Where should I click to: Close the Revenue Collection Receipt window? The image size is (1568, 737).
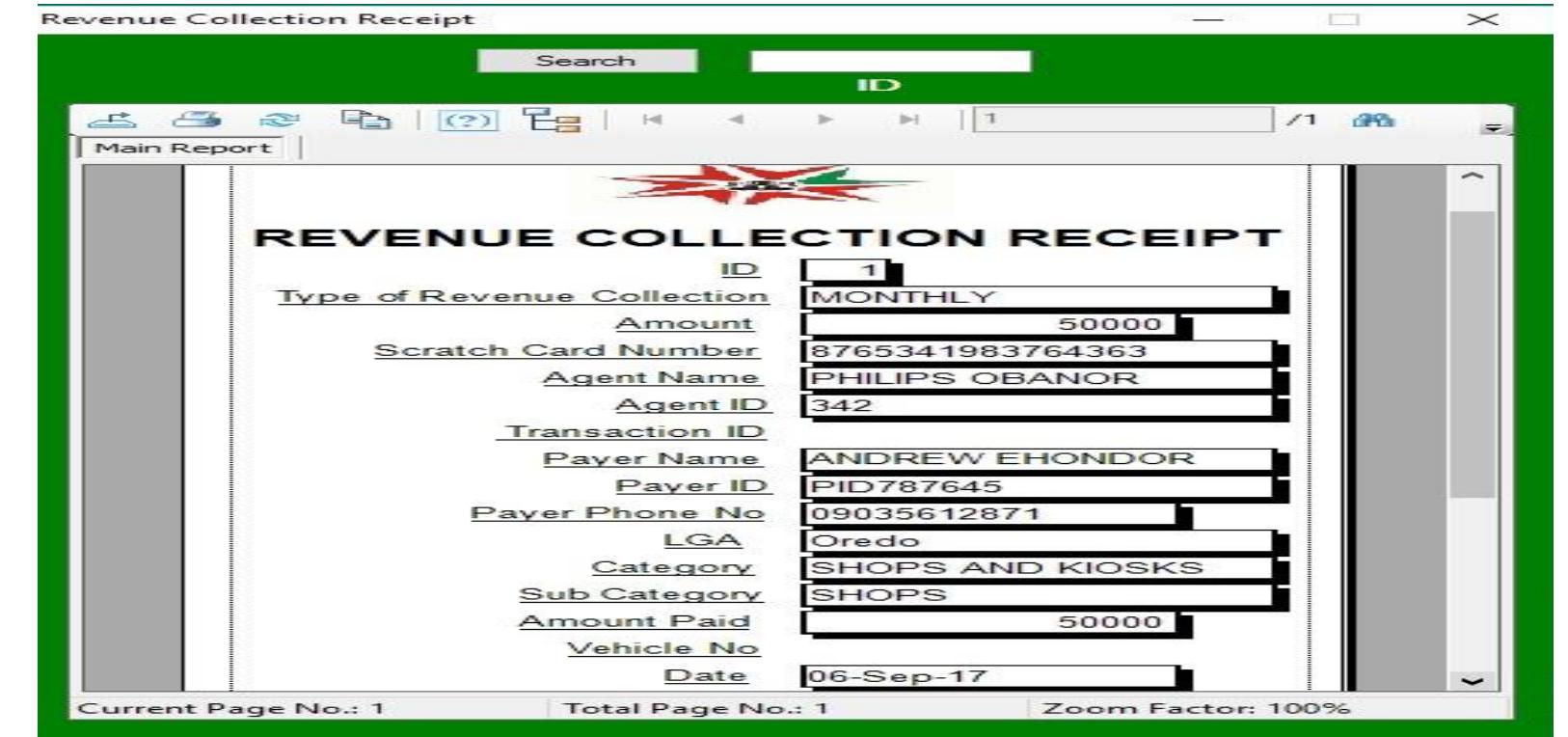(x=1482, y=19)
